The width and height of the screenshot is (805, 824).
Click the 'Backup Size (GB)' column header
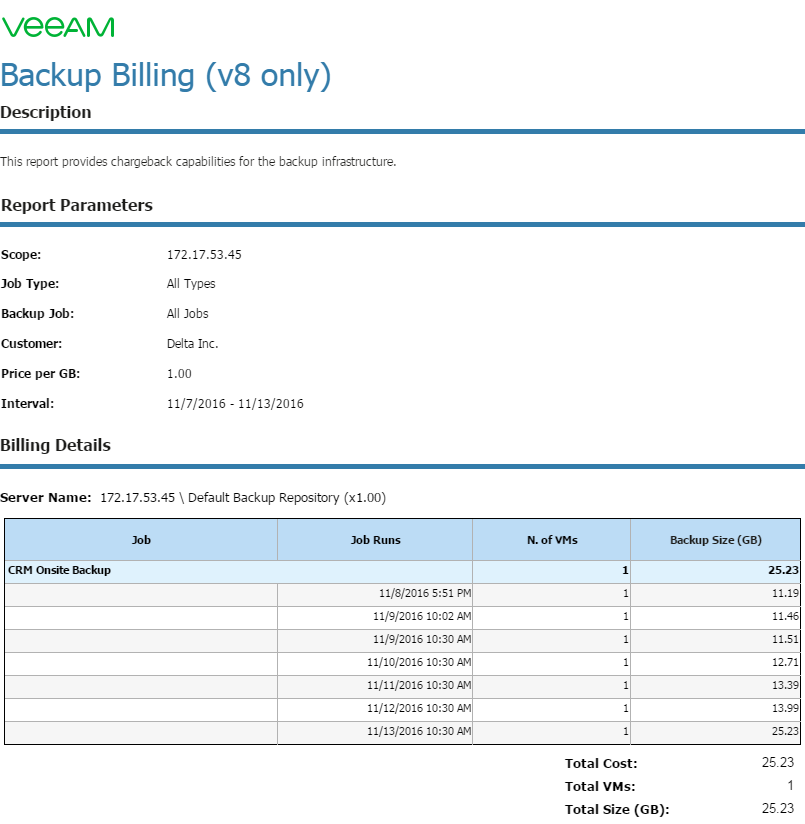[716, 540]
